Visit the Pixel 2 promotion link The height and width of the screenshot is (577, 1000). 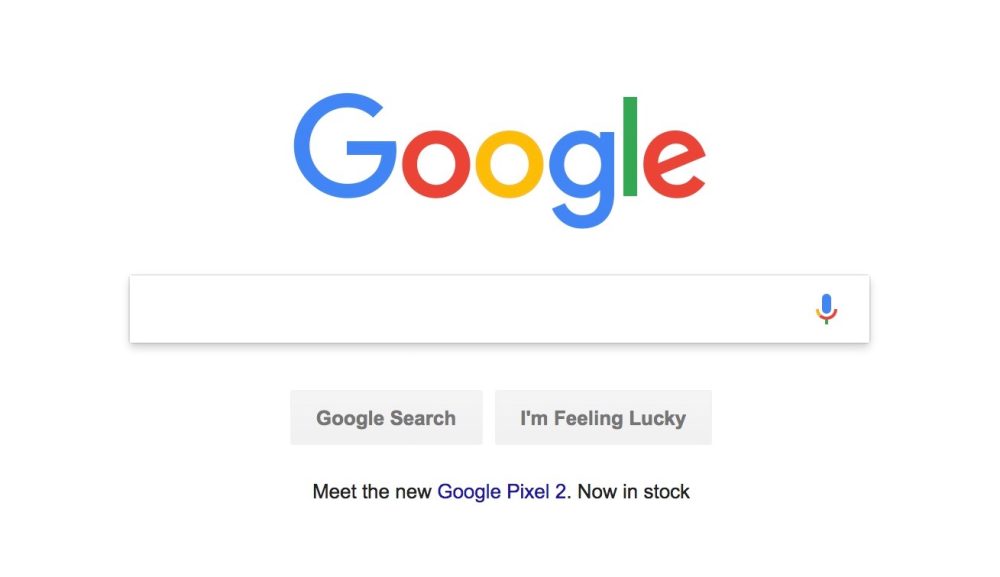[x=501, y=492]
